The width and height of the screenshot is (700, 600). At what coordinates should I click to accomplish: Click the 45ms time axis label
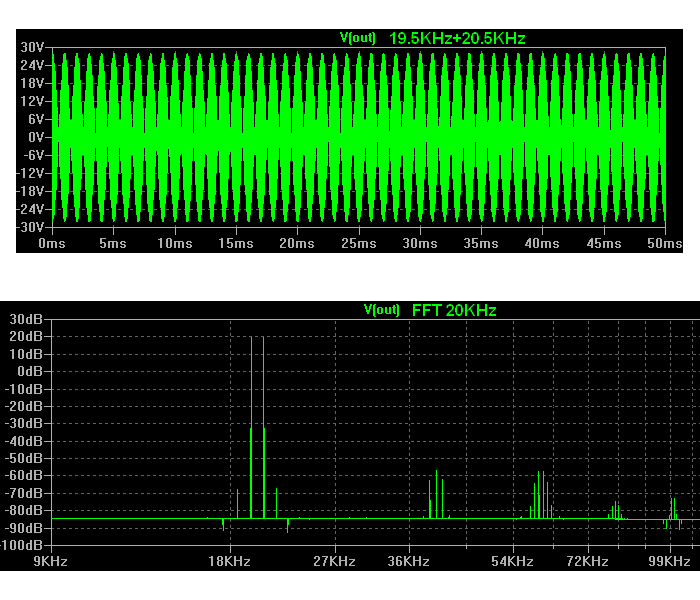604,244
